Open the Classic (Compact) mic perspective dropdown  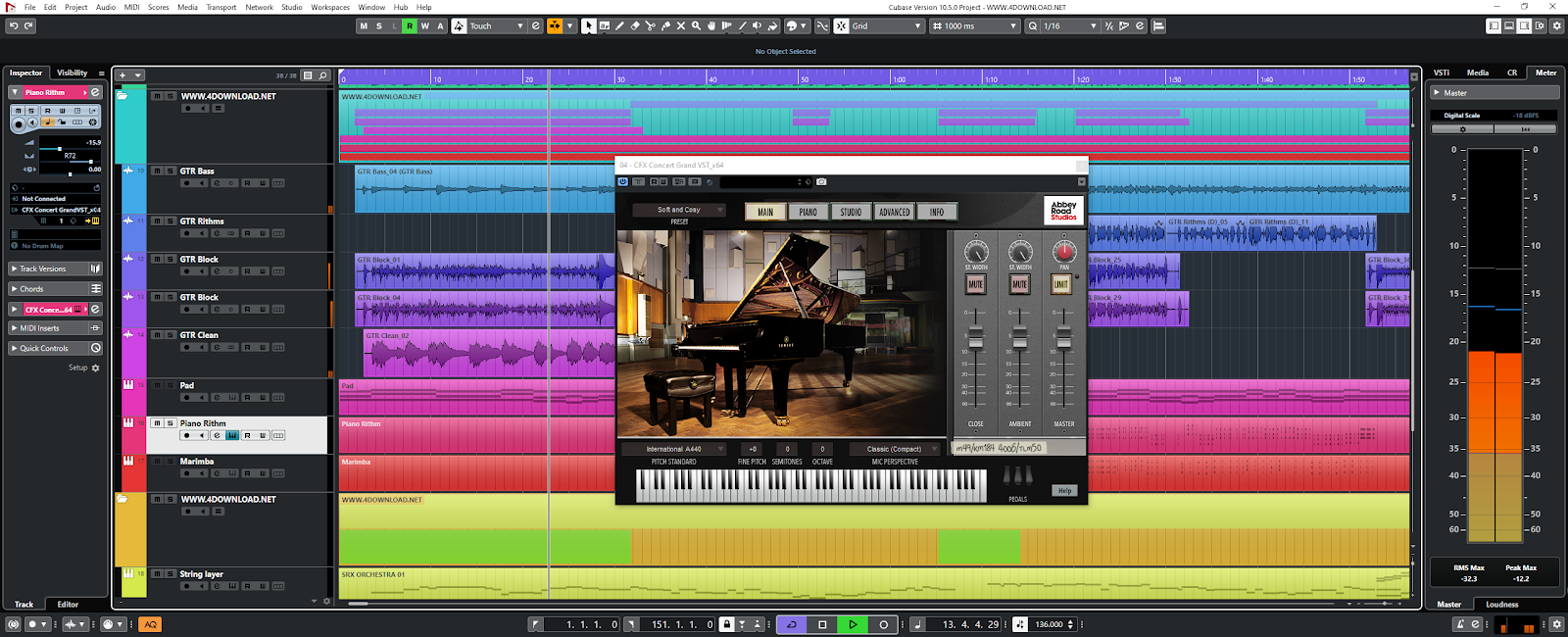pos(894,449)
